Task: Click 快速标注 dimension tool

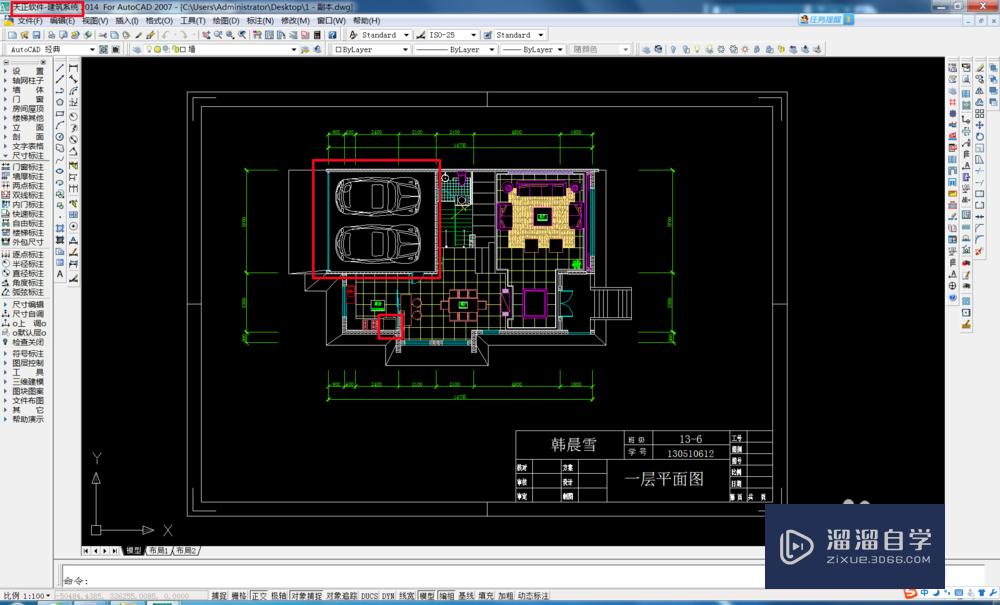Action: pos(23,214)
